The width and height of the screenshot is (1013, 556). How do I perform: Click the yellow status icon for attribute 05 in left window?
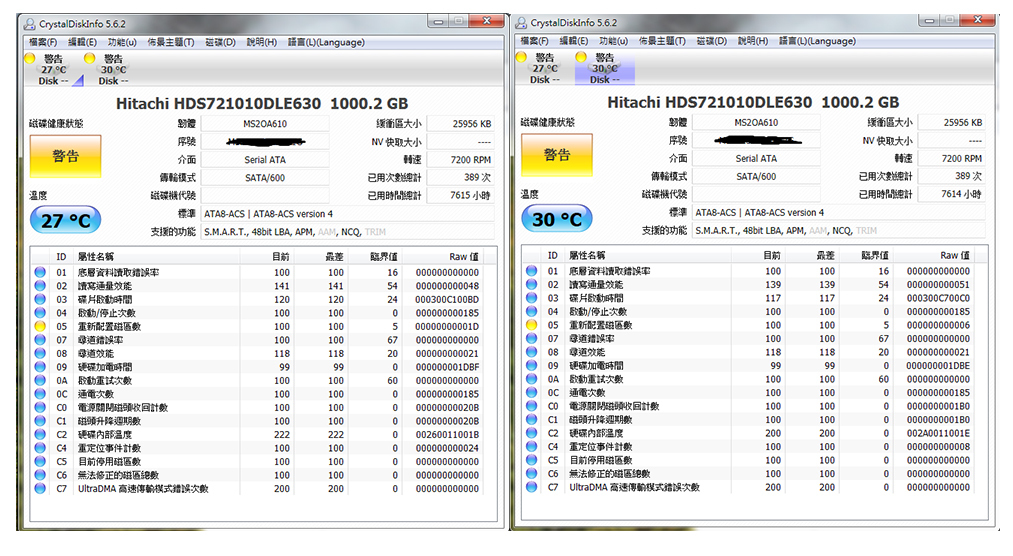pos(40,326)
